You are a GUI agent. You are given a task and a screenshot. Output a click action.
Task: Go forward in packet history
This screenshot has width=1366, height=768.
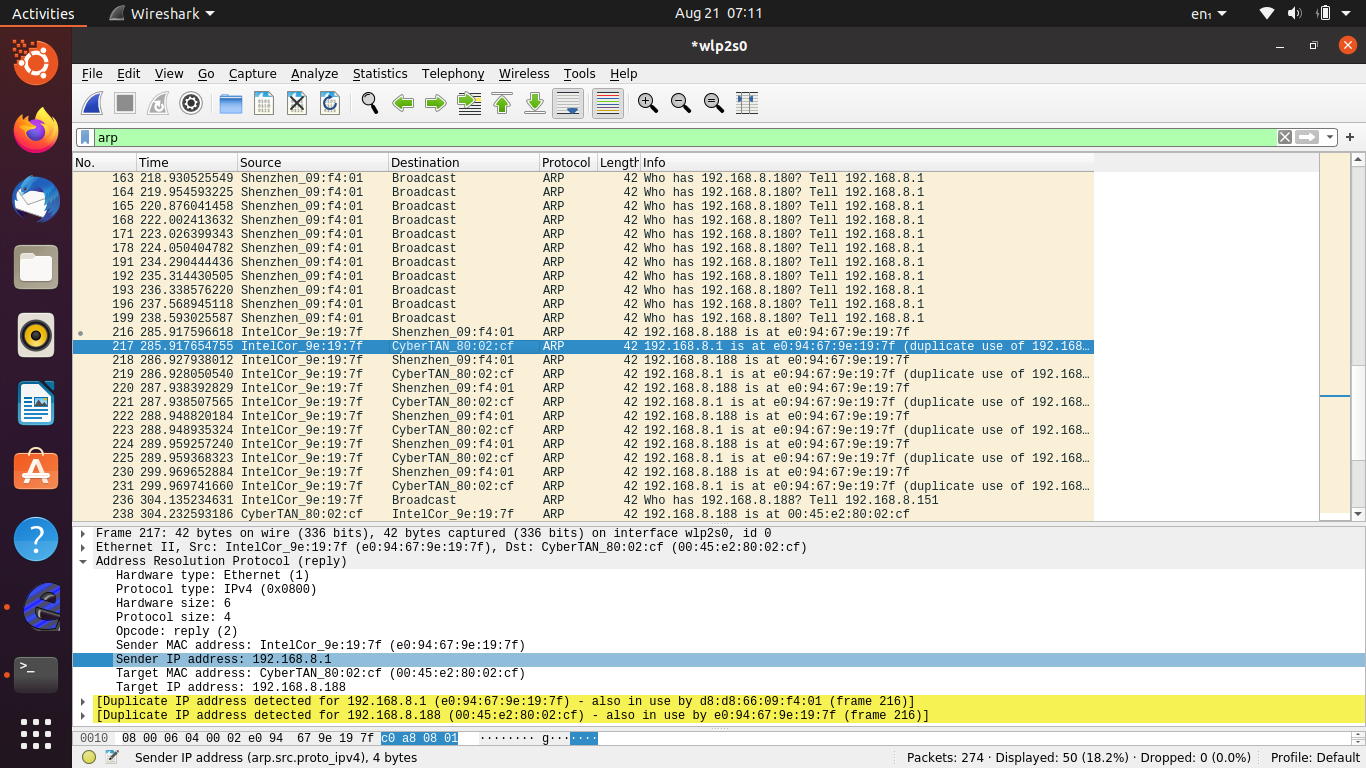435,103
